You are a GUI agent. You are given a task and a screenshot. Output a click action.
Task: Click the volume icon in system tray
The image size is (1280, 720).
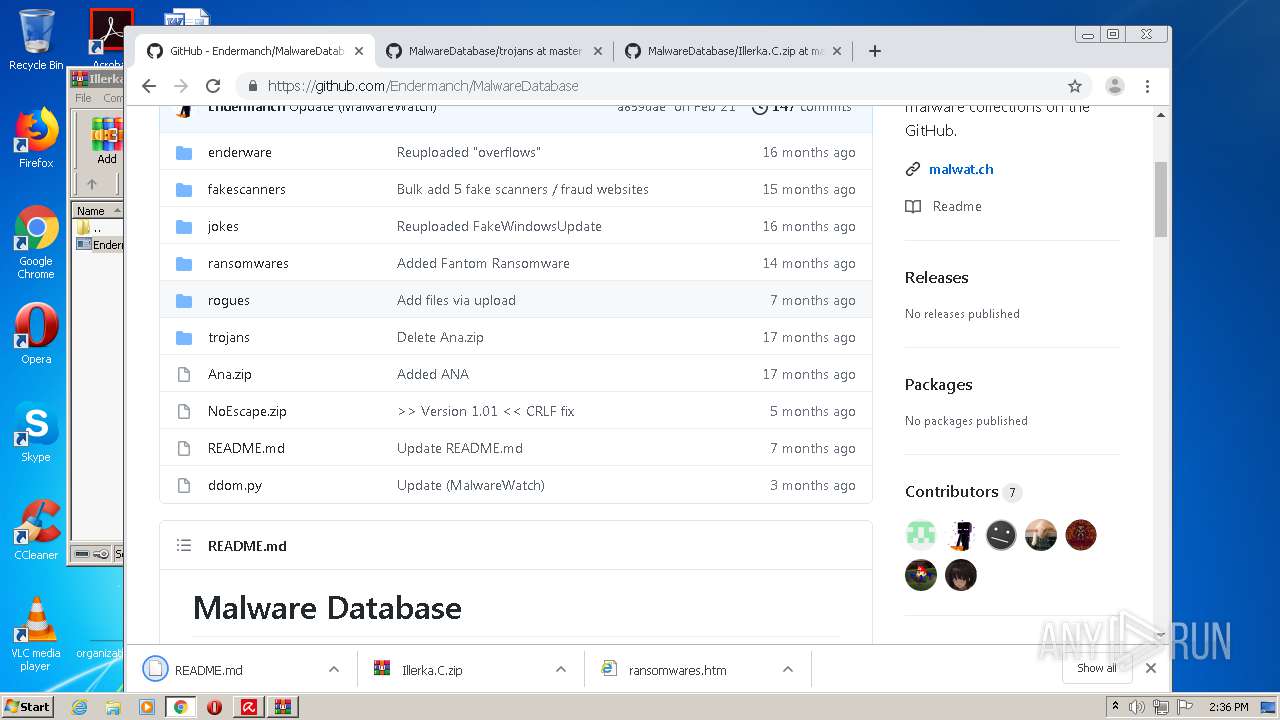tap(1136, 707)
